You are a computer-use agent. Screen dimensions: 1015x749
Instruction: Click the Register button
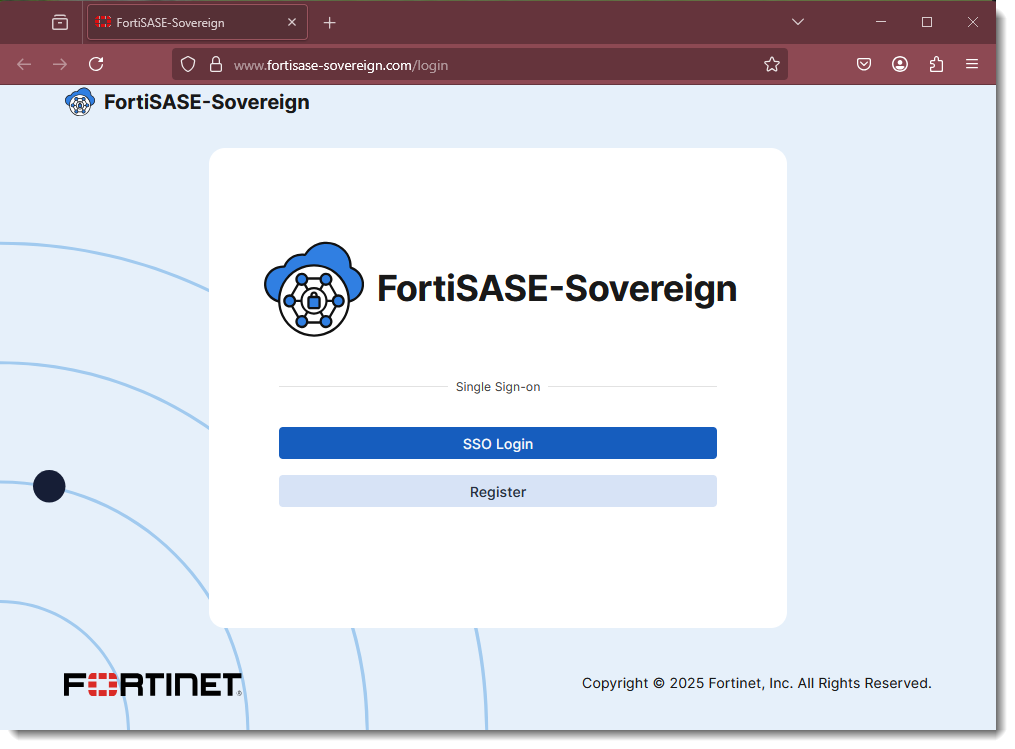[x=497, y=491]
